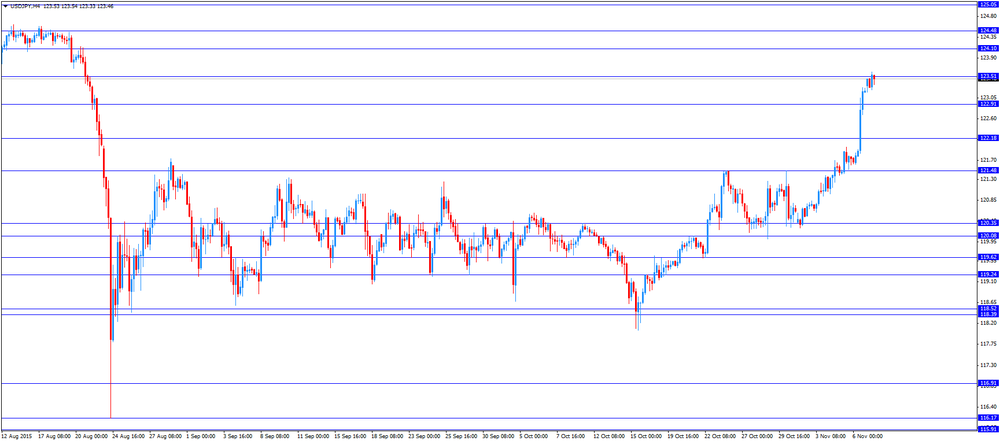Select the 120.35 horizontal line price label
The width and height of the screenshot is (1000, 441).
click(988, 223)
